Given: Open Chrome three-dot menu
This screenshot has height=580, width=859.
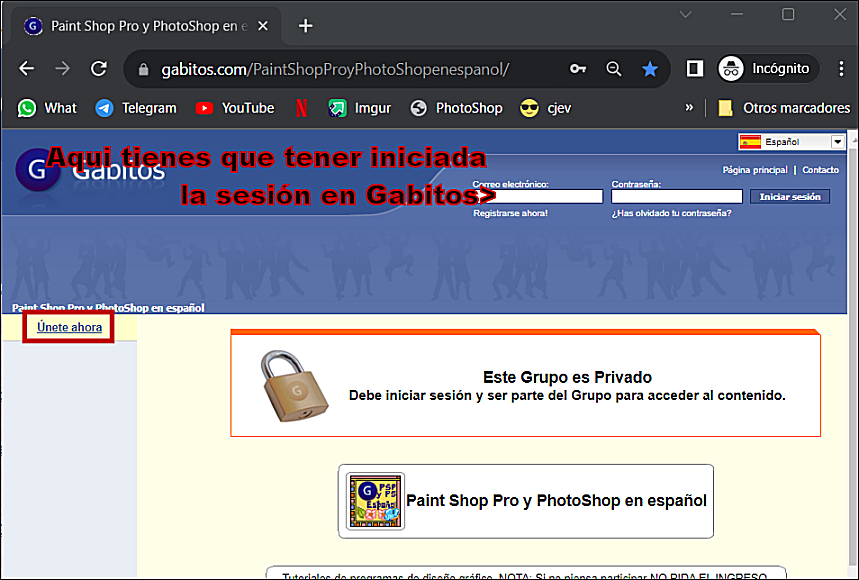Looking at the screenshot, I should pyautogui.click(x=841, y=68).
